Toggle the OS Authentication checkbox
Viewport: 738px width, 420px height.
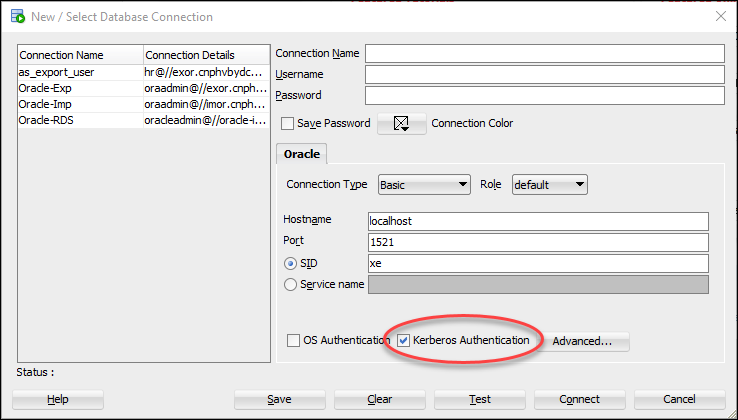coord(294,340)
